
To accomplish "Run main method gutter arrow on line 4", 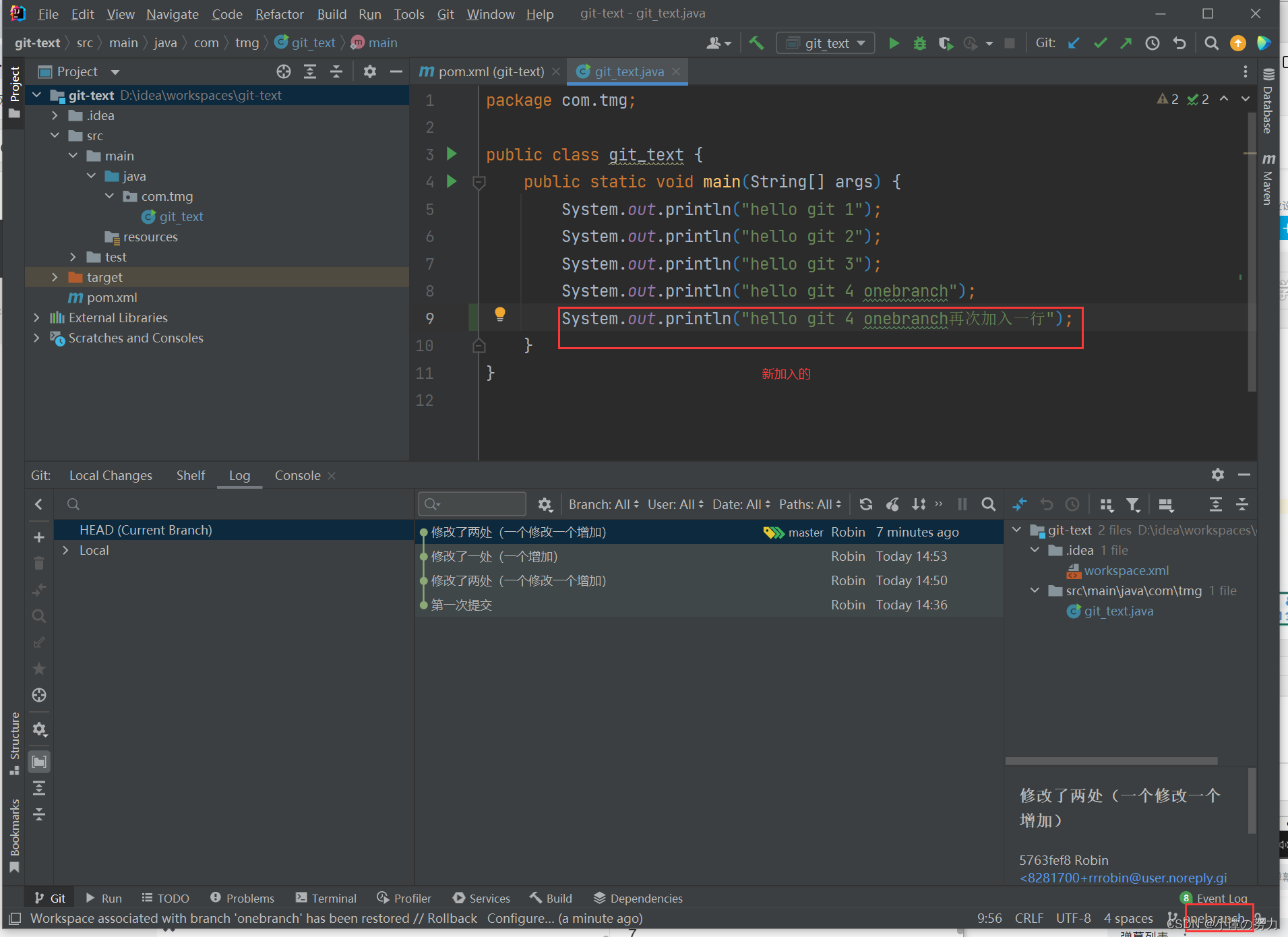I will point(452,181).
